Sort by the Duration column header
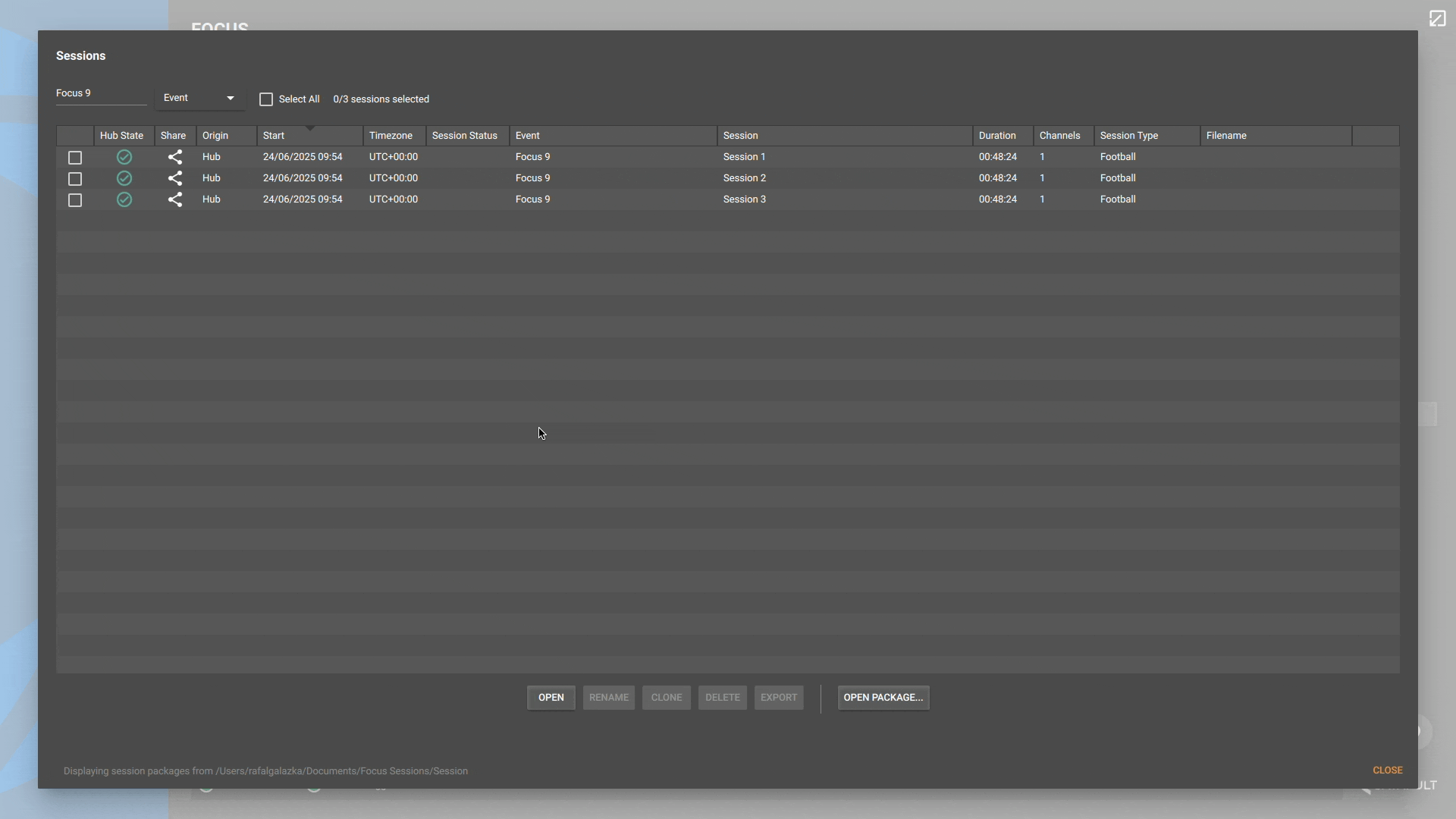This screenshot has height=819, width=1456. (x=1003, y=136)
